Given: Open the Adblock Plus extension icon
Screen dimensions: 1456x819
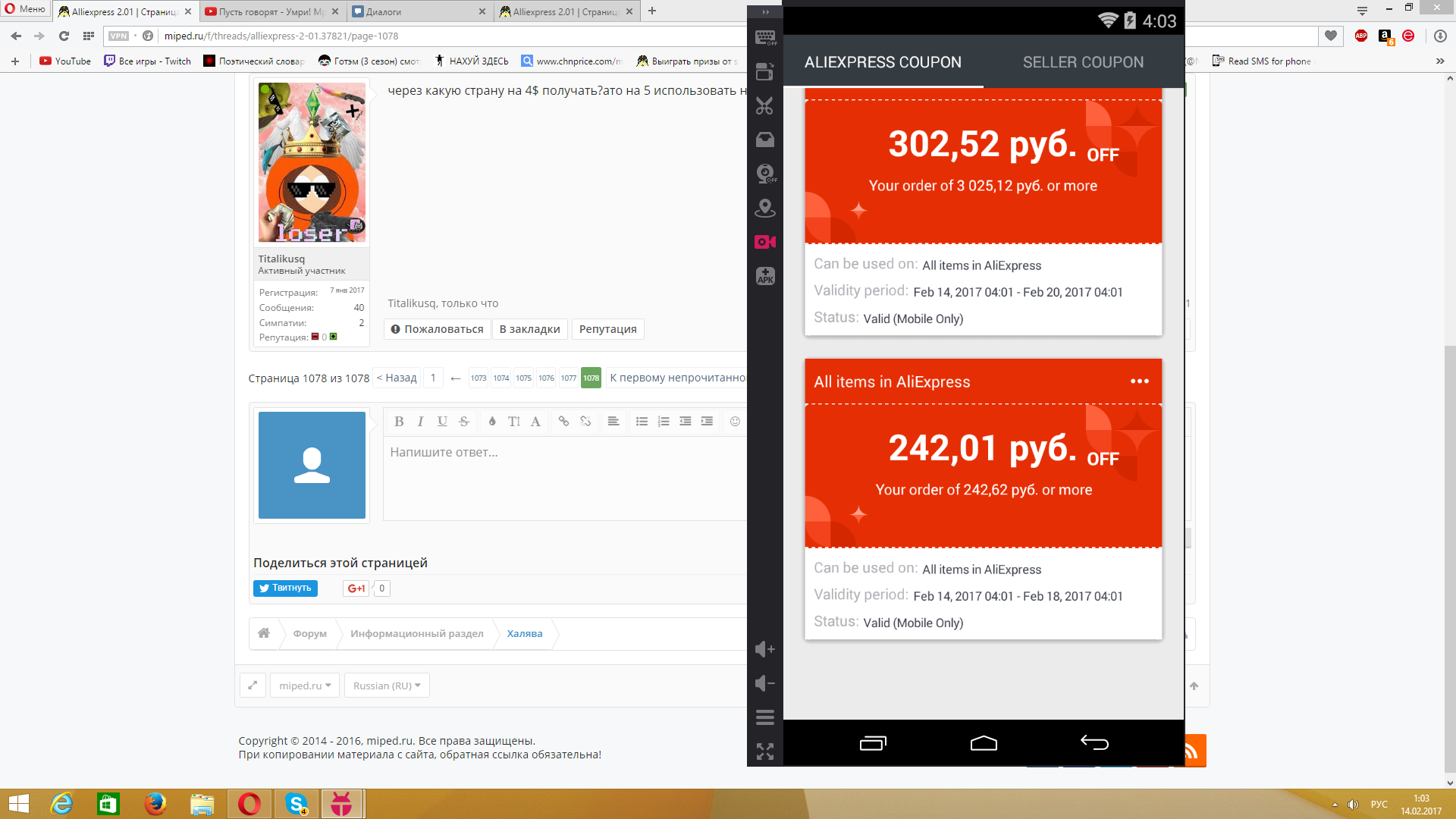Looking at the screenshot, I should 1361,36.
